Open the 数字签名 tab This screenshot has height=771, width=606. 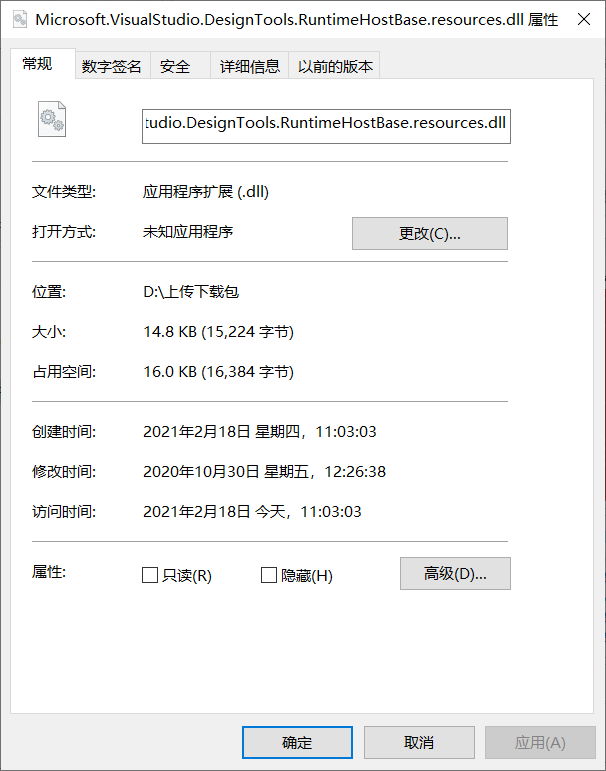(112, 66)
